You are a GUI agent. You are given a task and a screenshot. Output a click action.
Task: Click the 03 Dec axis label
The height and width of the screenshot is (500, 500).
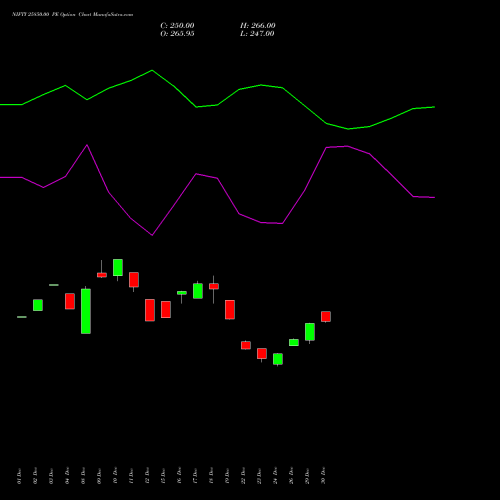coord(51,476)
